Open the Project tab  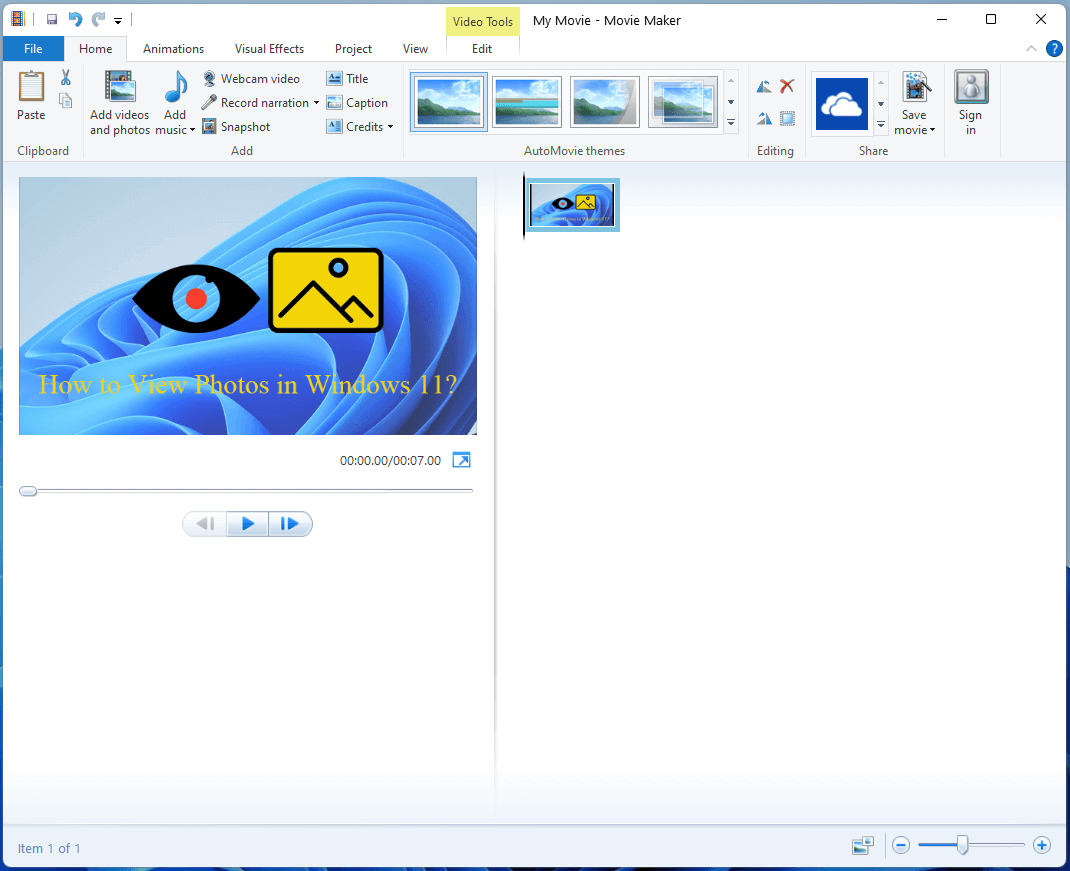(x=353, y=48)
